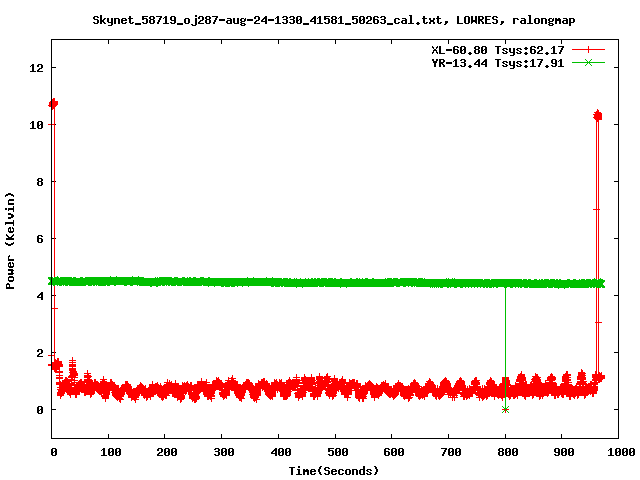Select the XL-60.80 Tsys:62.17 legend entry
640x480 pixels.
[x=498, y=50]
